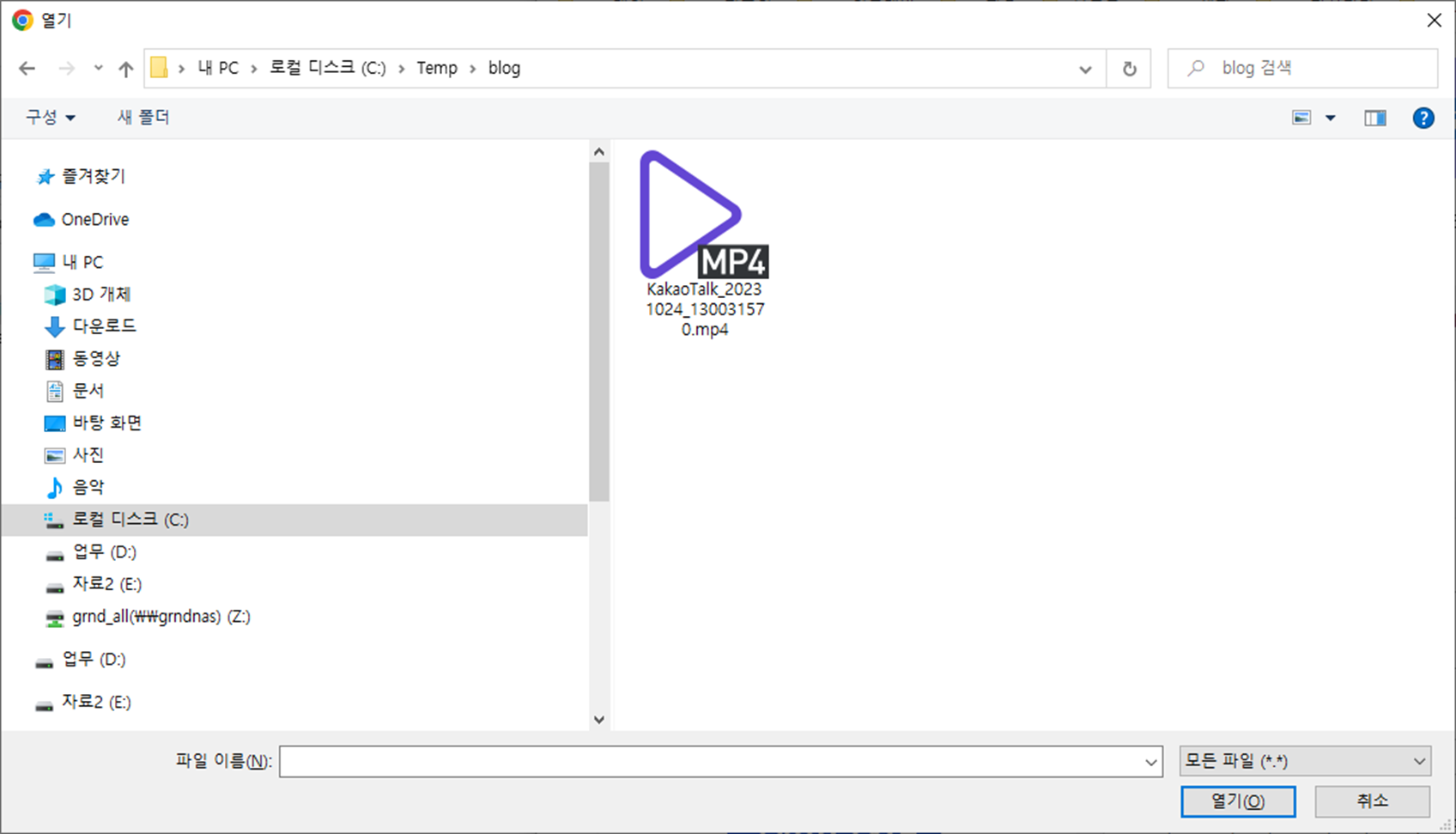Toggle the preview pane icon
This screenshot has height=834, width=1456.
[x=1374, y=118]
